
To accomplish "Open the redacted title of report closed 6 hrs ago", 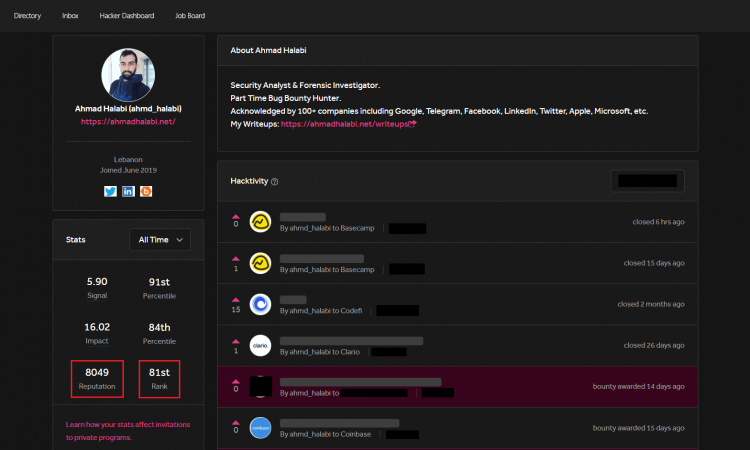I will point(303,217).
